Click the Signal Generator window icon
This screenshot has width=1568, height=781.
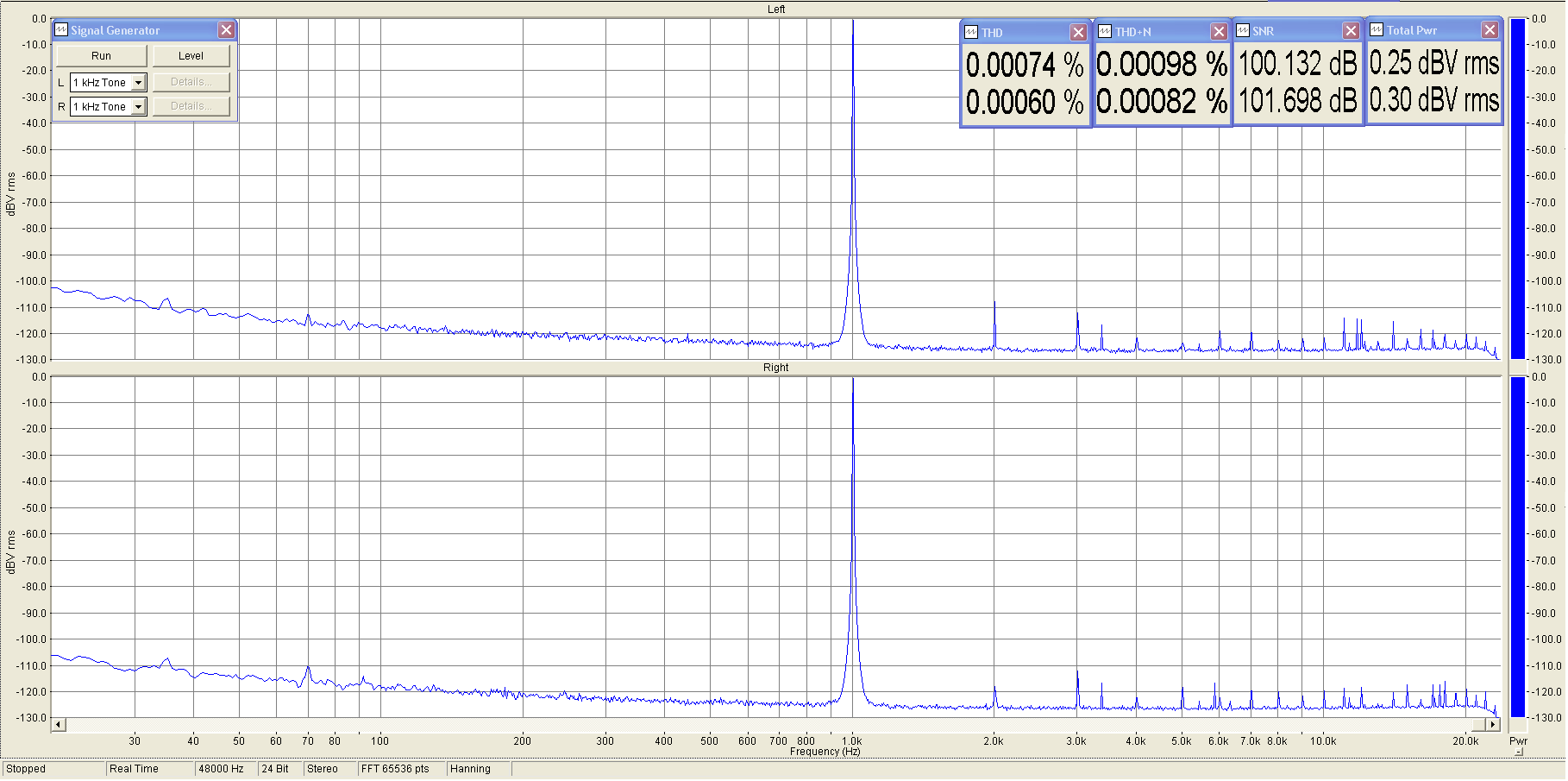pyautogui.click(x=61, y=30)
